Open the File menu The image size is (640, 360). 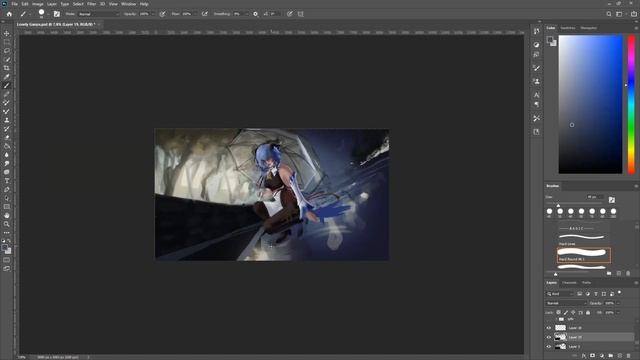pos(14,4)
